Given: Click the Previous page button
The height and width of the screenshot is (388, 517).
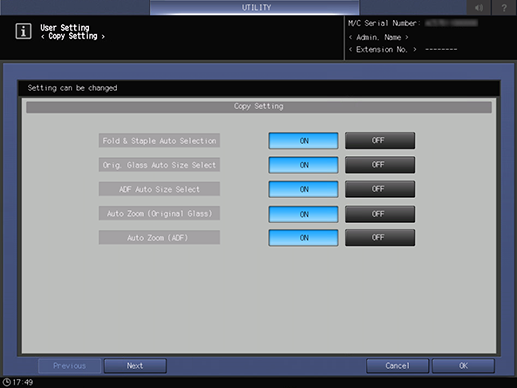Looking at the screenshot, I should [69, 366].
